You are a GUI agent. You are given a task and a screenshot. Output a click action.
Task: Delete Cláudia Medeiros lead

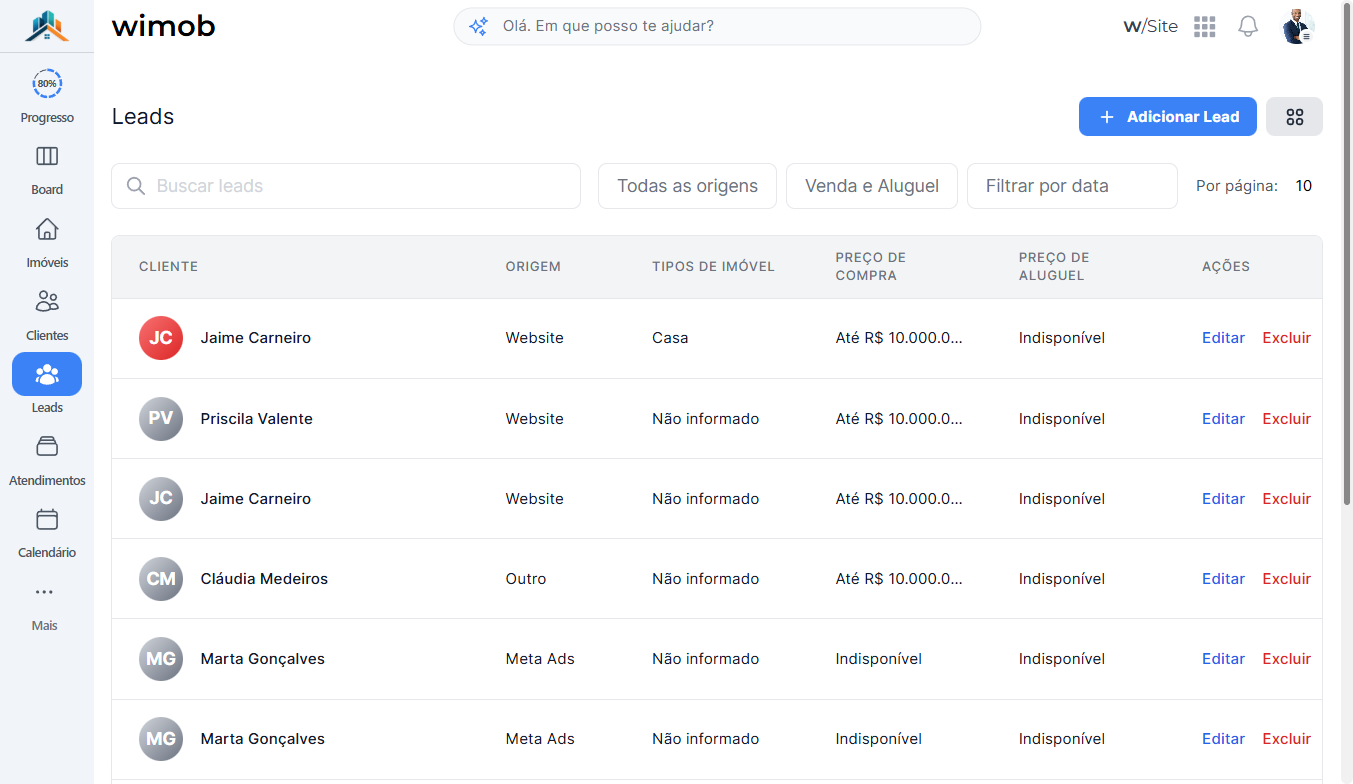pyautogui.click(x=1286, y=578)
